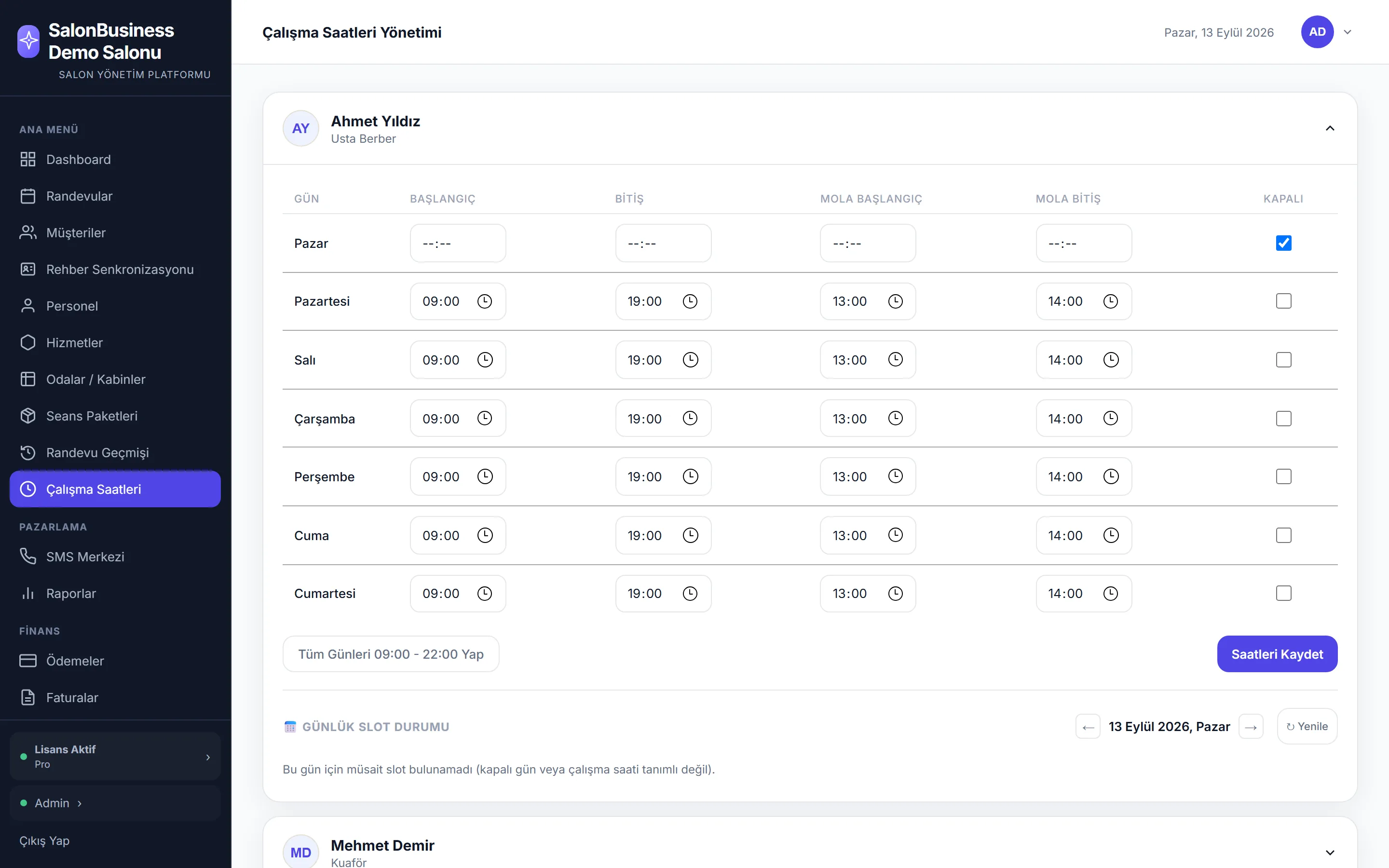The image size is (1389, 868).
Task: Expand the Admin status chip
Action: pos(115,803)
